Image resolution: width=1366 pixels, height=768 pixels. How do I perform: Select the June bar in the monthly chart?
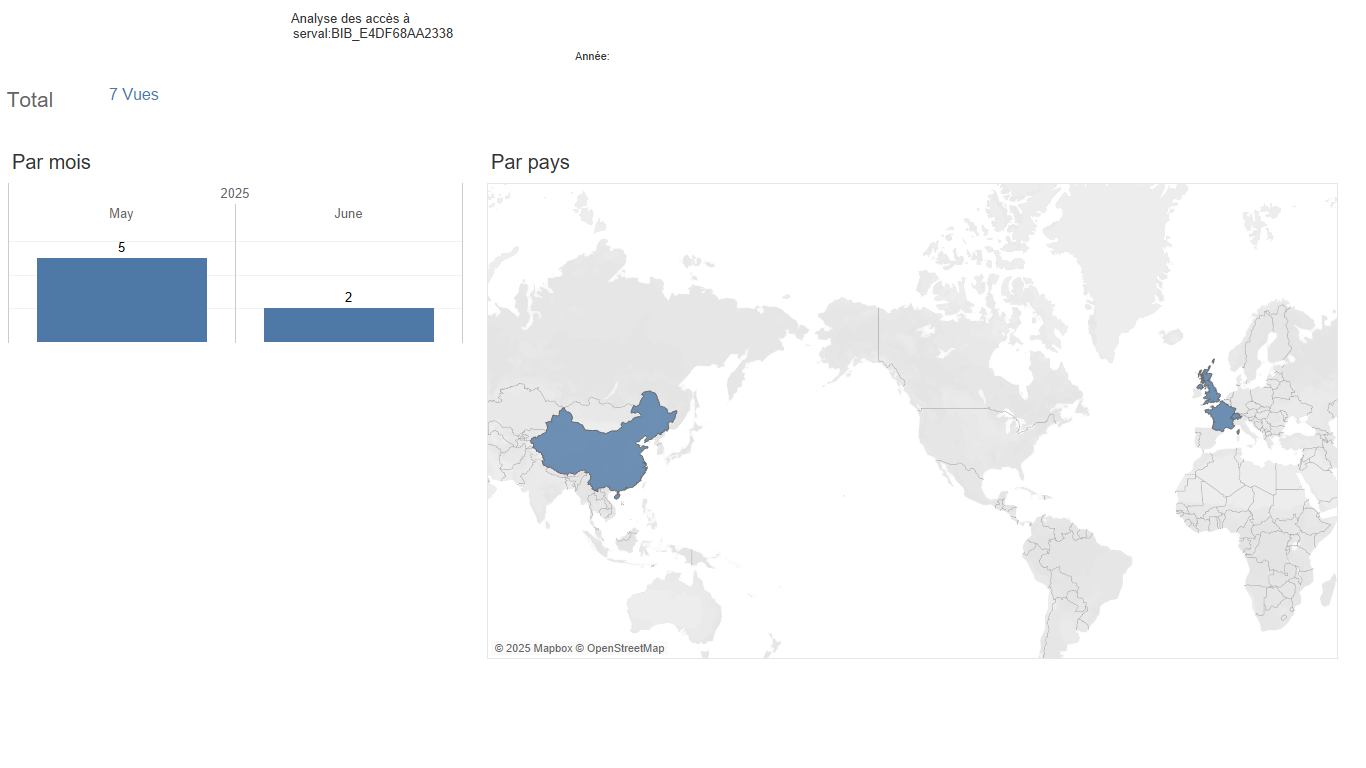click(349, 325)
